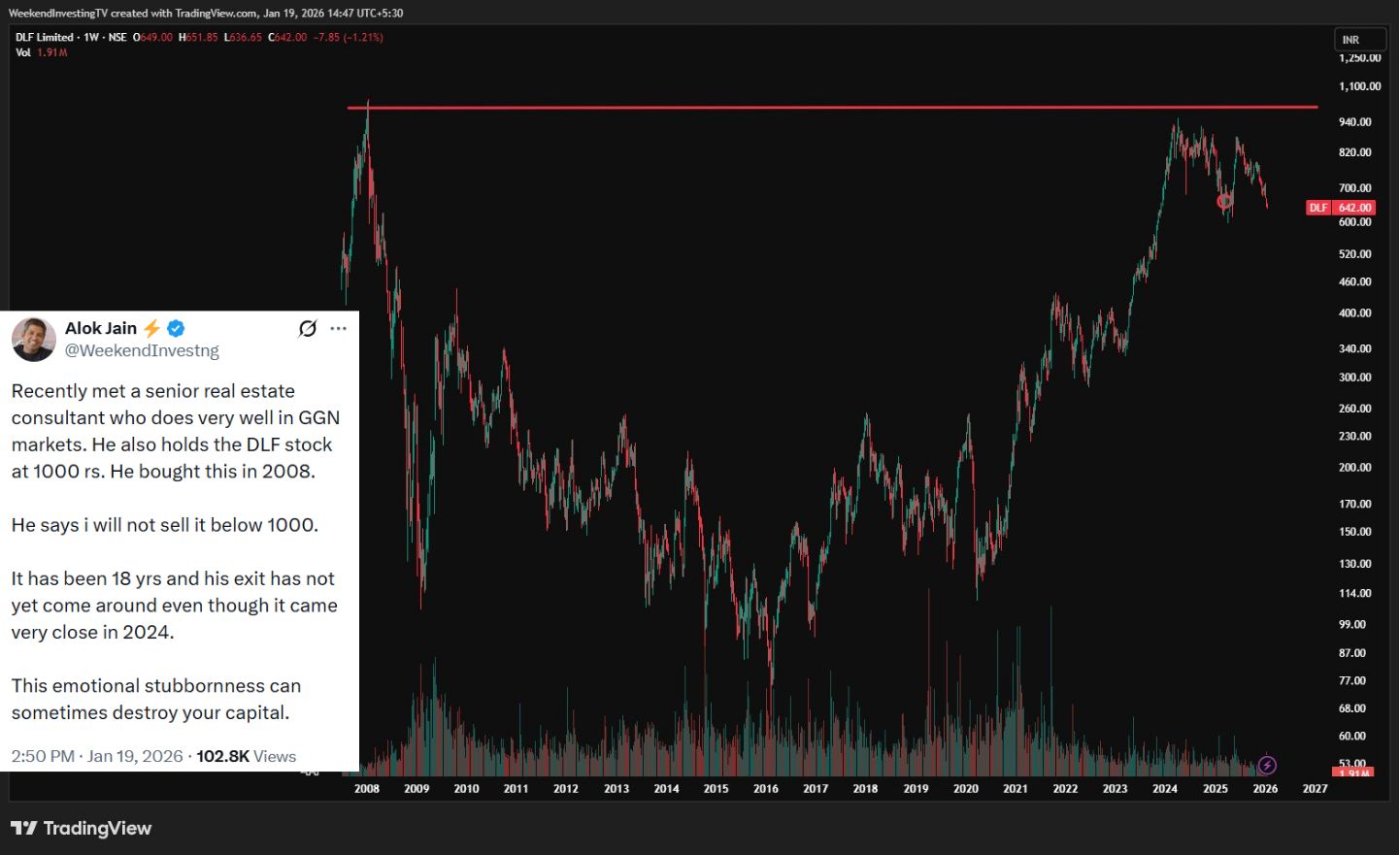Open the @WeekendInvestng handle link
This screenshot has width=1400, height=855.
tap(142, 350)
